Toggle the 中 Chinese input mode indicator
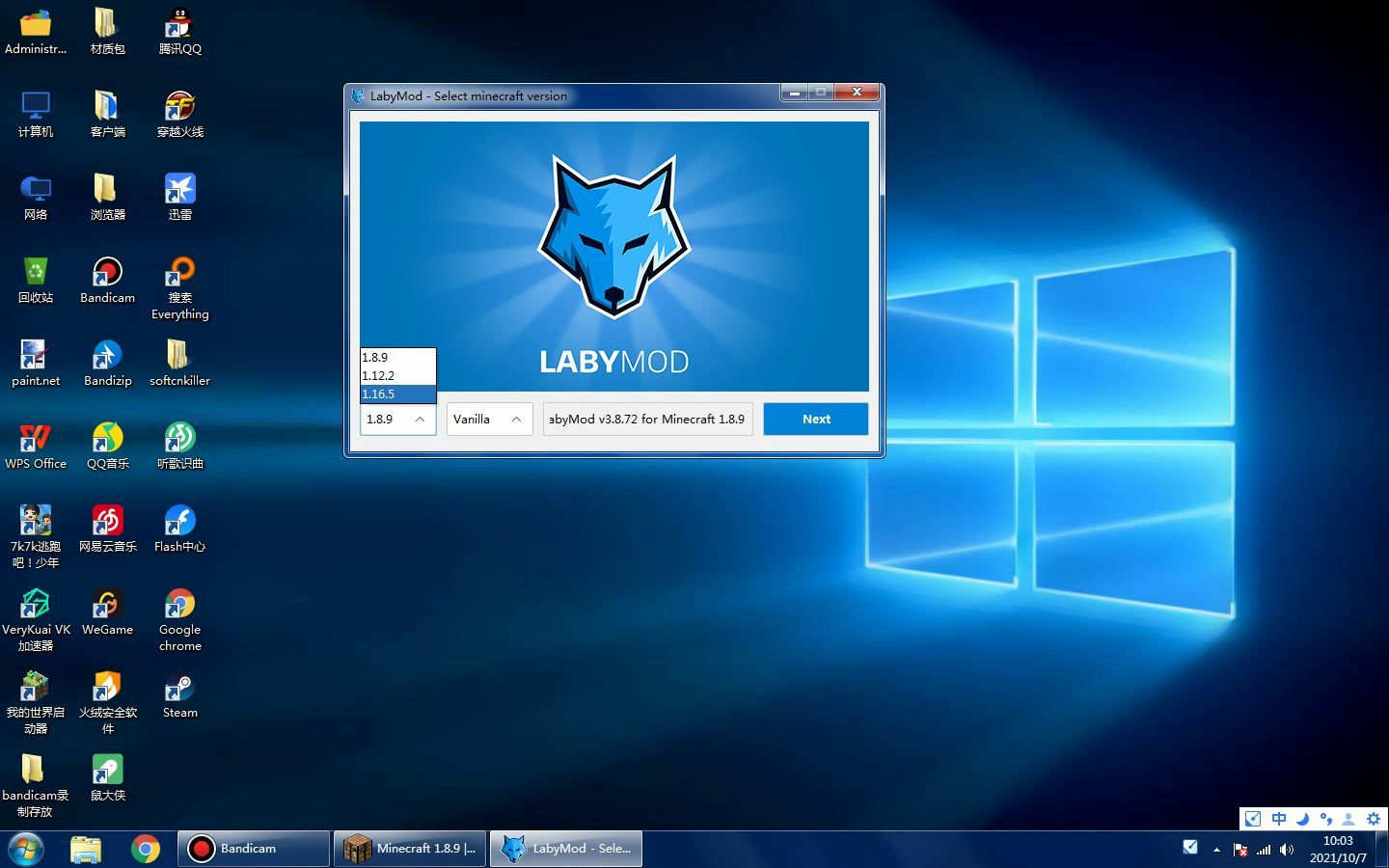The height and width of the screenshot is (868, 1389). pos(1279,819)
